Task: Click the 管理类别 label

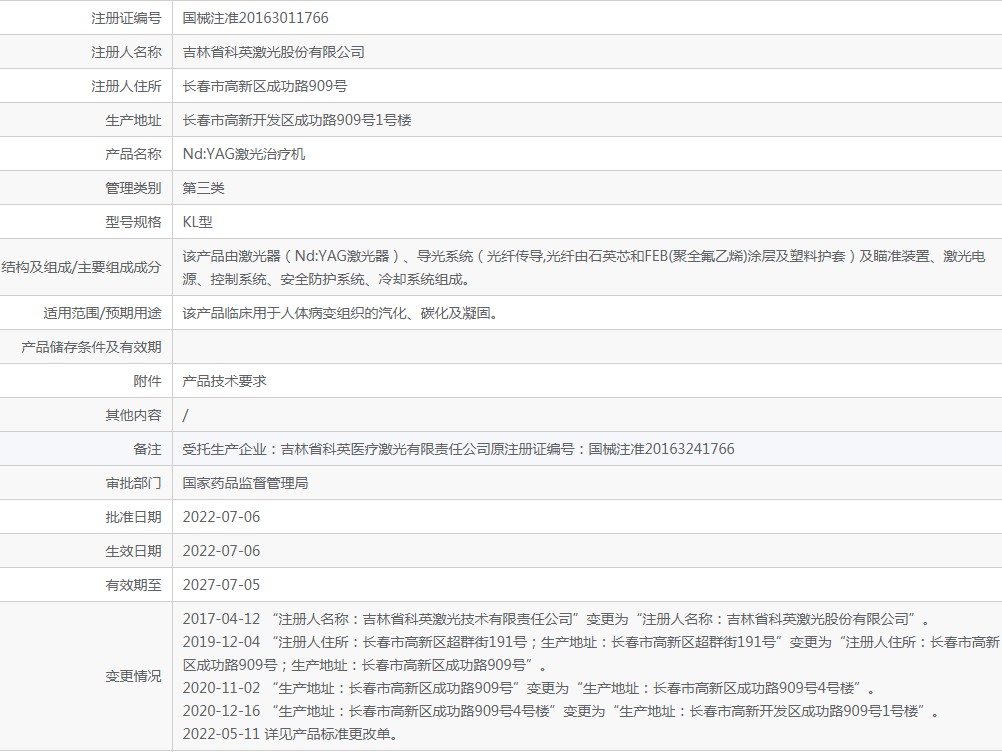Action: (x=134, y=188)
